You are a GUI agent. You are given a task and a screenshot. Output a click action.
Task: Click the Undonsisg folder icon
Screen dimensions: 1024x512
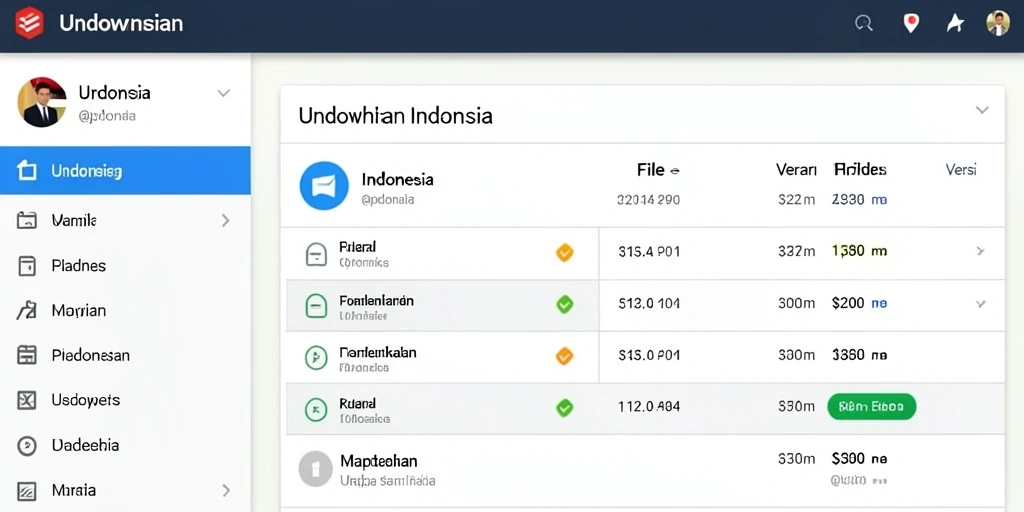point(27,171)
